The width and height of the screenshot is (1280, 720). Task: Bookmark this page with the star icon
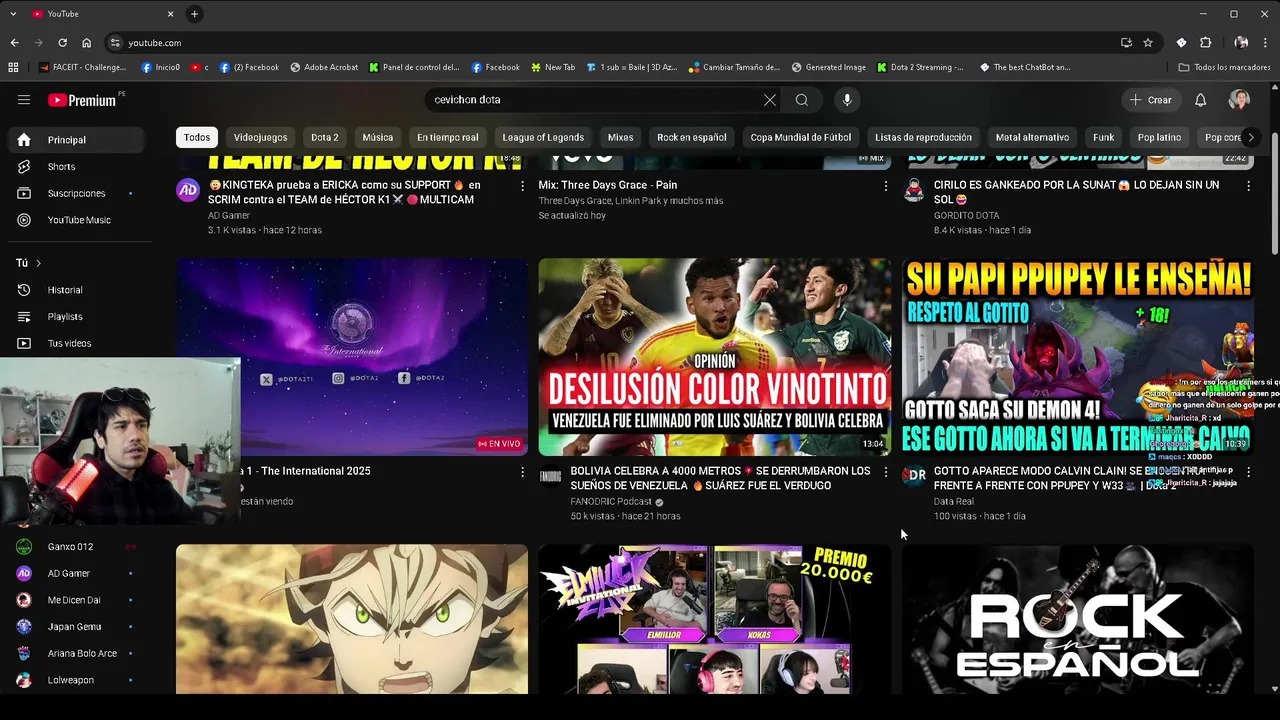point(1148,43)
